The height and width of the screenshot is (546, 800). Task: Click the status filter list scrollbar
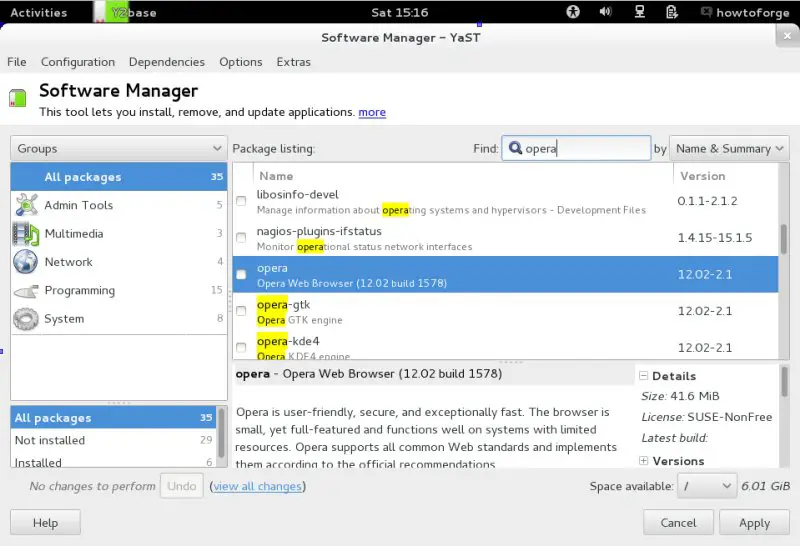(x=221, y=433)
